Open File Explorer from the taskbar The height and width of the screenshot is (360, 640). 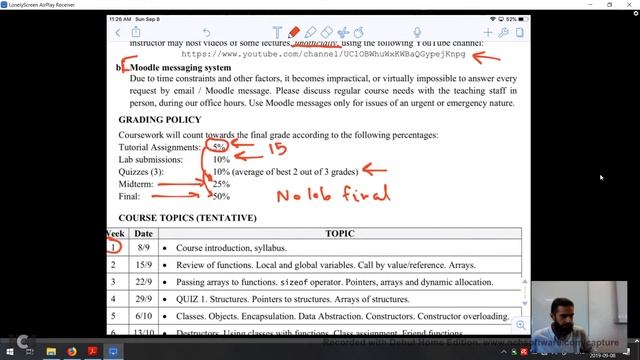[51, 351]
